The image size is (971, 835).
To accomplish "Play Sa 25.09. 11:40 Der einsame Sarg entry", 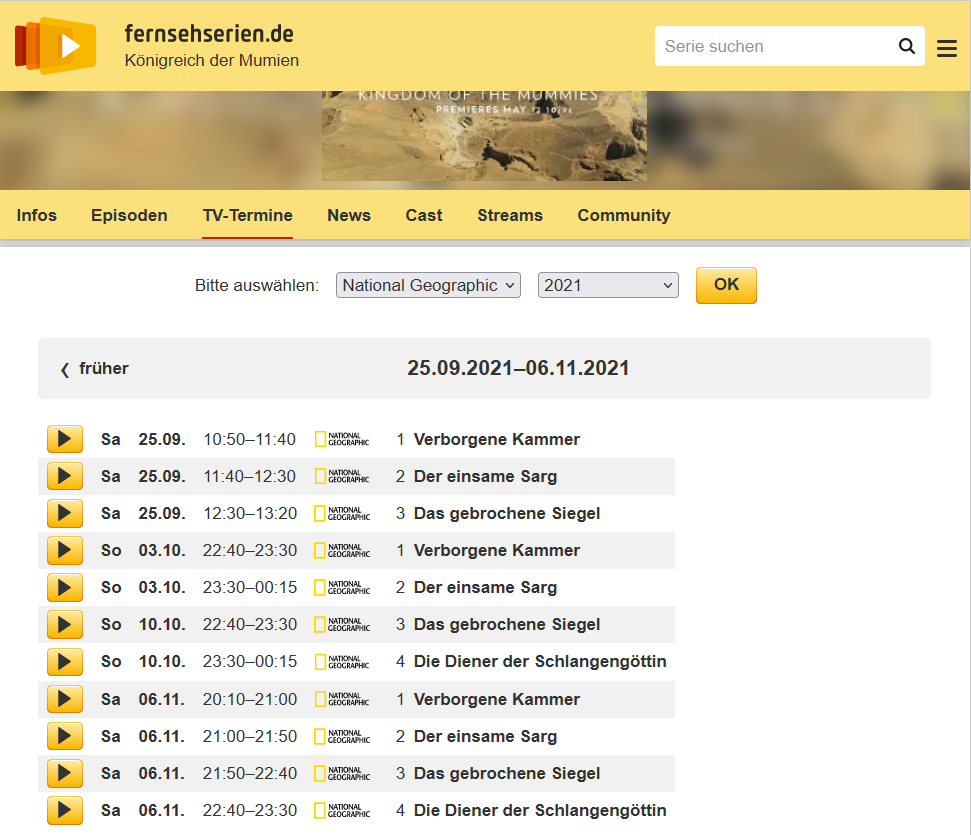I will point(65,476).
